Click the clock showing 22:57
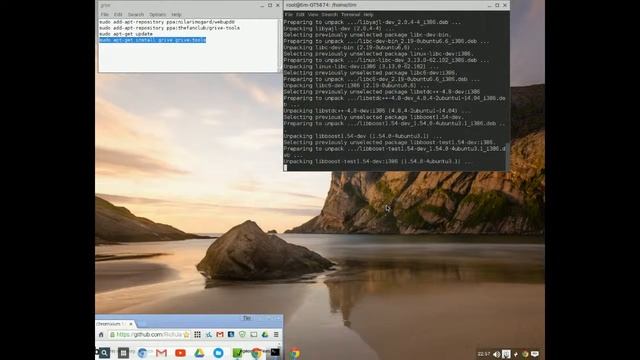 pyautogui.click(x=484, y=354)
